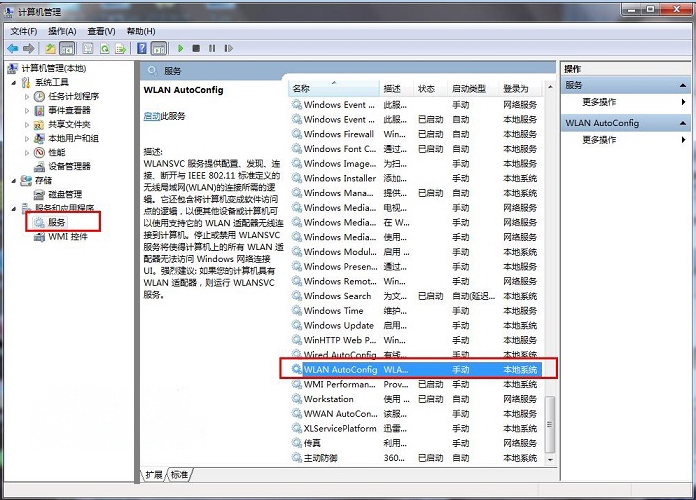Select the Windows Search service row
696x500 pixels.
[416, 296]
